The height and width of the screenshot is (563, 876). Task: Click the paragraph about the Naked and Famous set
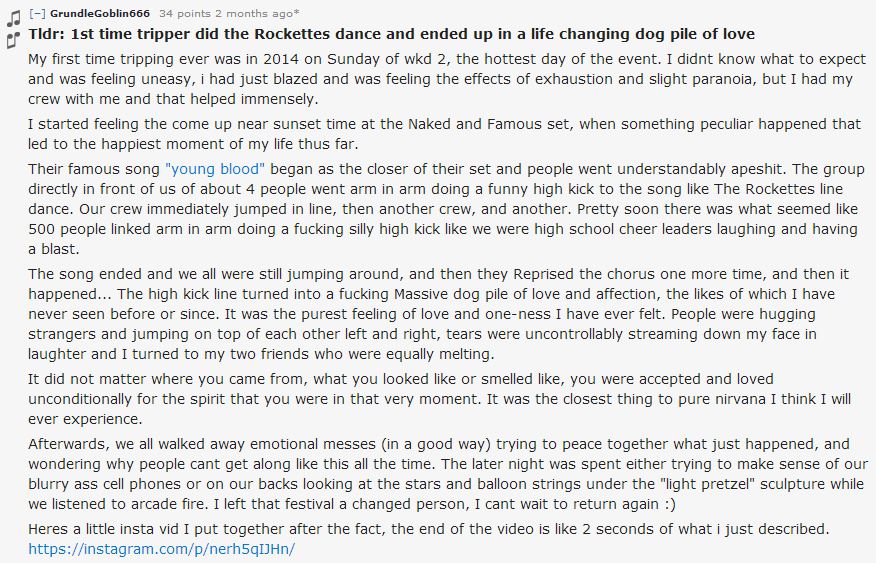(x=445, y=134)
